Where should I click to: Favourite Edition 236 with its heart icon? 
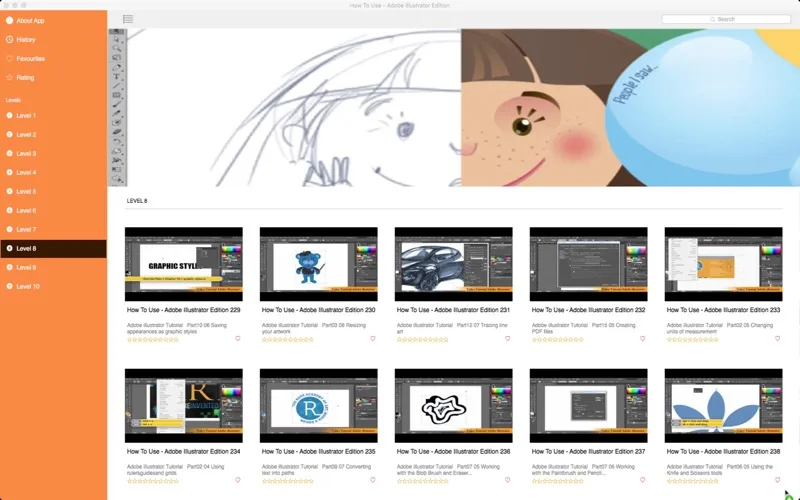tap(508, 480)
